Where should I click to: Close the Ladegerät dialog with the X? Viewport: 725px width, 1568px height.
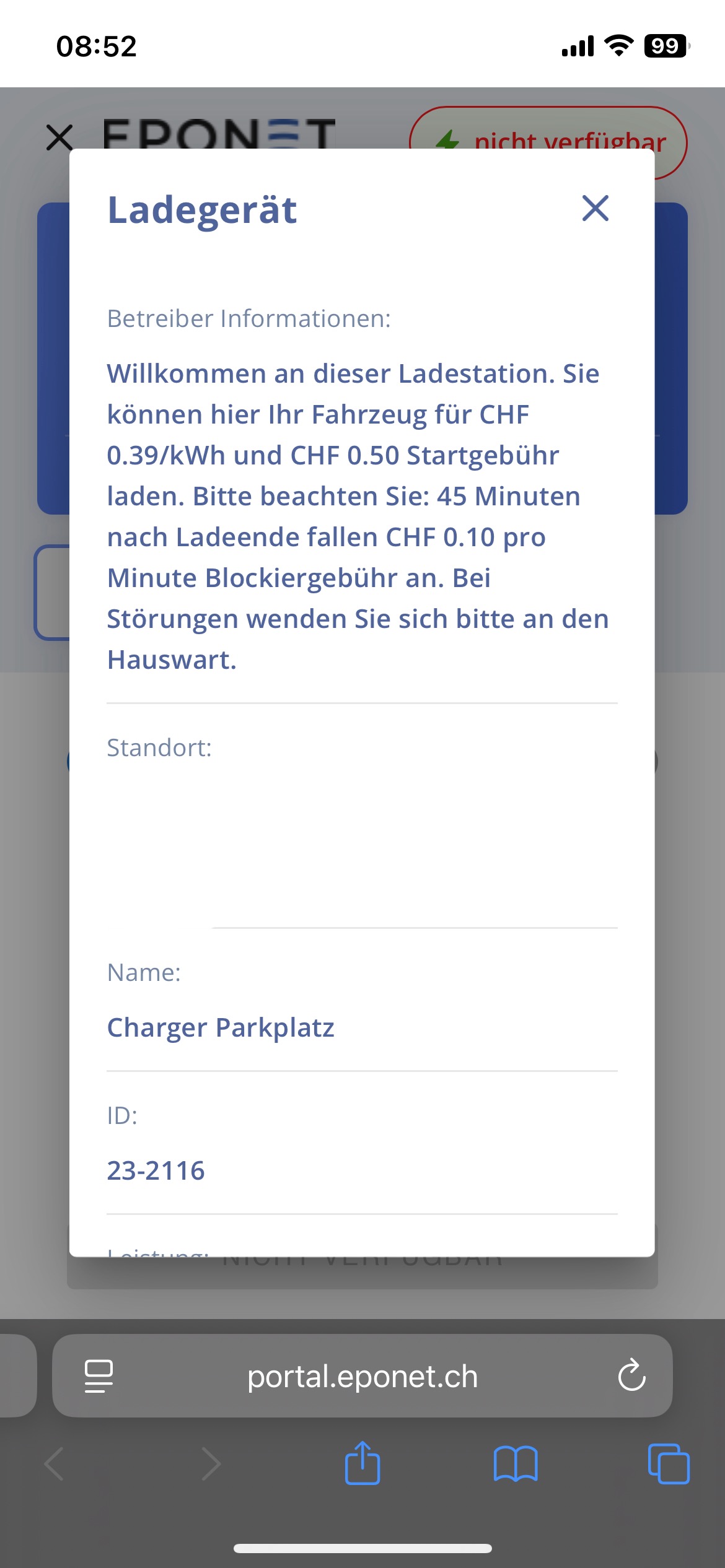pos(595,208)
